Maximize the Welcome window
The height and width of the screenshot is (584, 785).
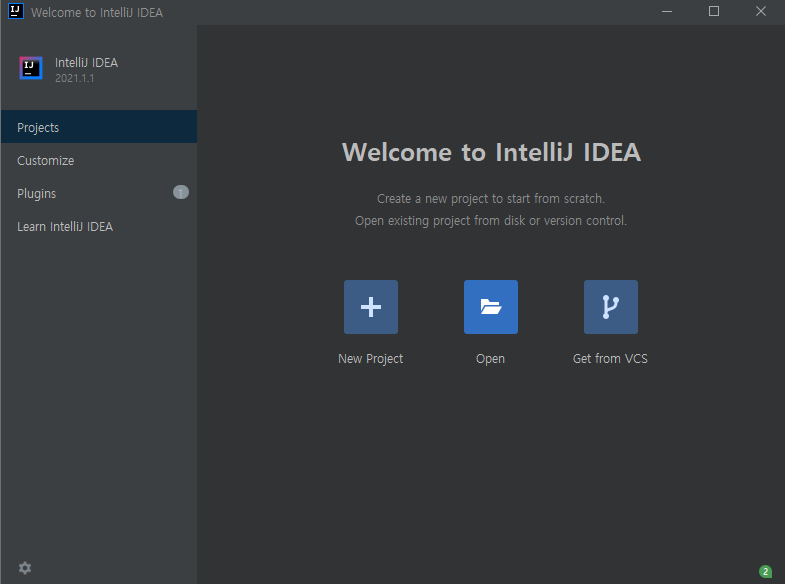[x=714, y=12]
